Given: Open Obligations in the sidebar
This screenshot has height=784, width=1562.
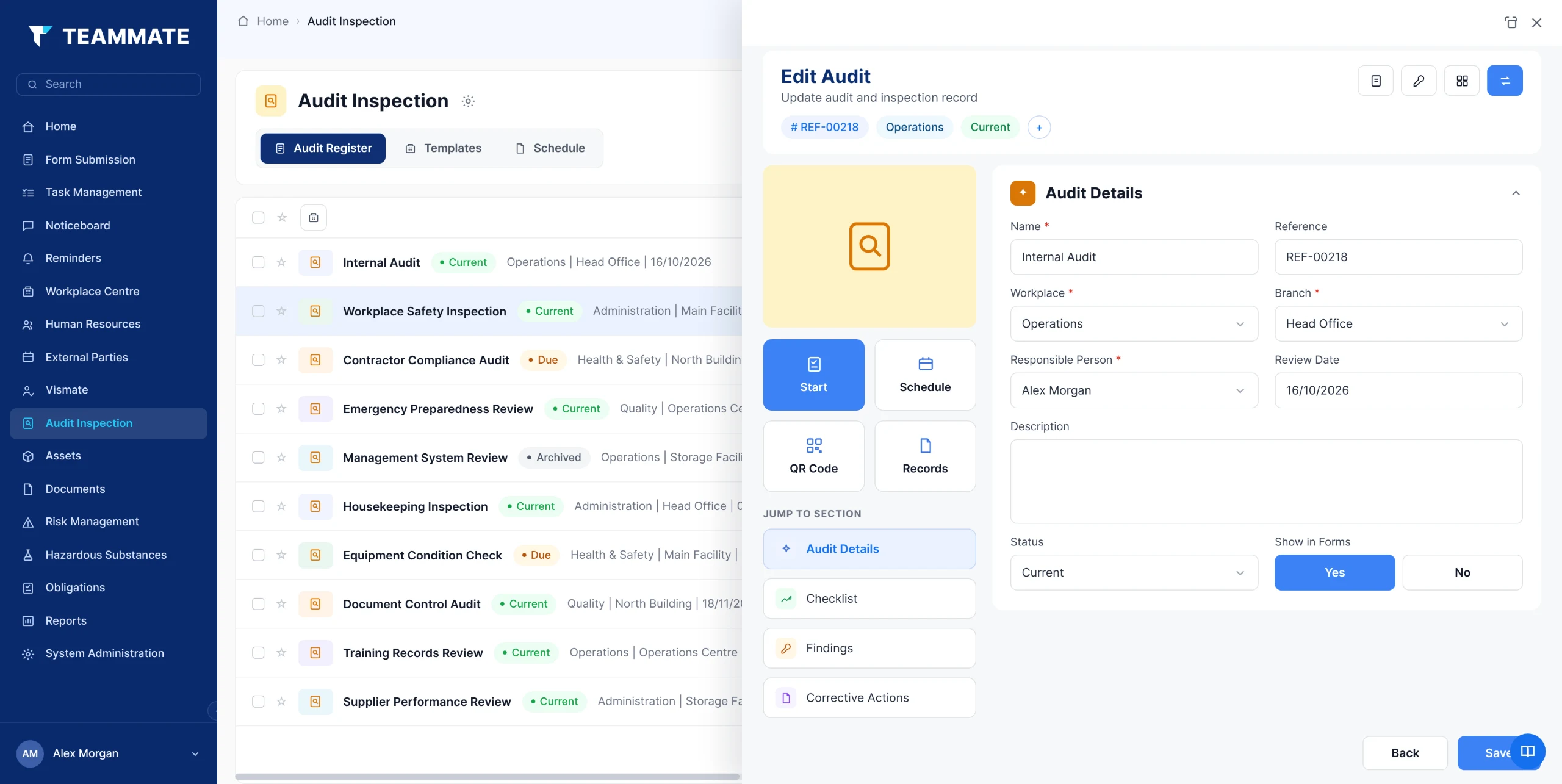Looking at the screenshot, I should 109,588.
